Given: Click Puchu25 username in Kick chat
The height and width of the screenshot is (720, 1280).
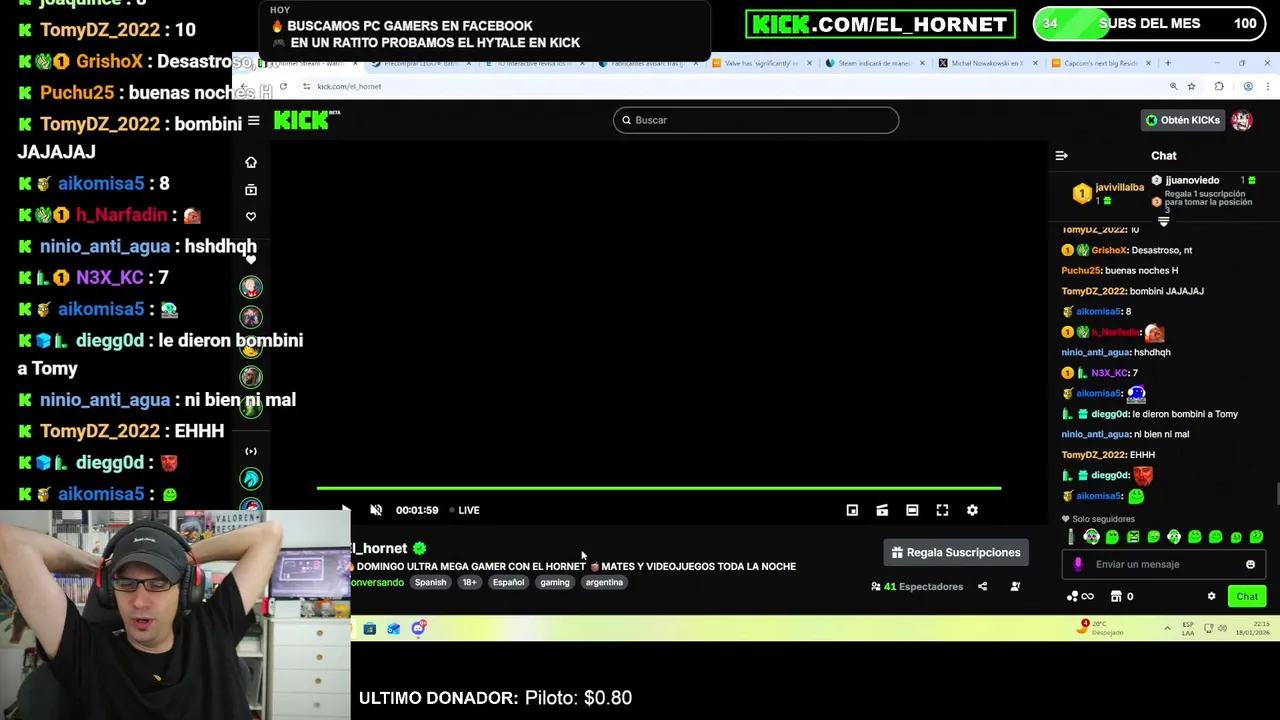Looking at the screenshot, I should pyautogui.click(x=1081, y=270).
